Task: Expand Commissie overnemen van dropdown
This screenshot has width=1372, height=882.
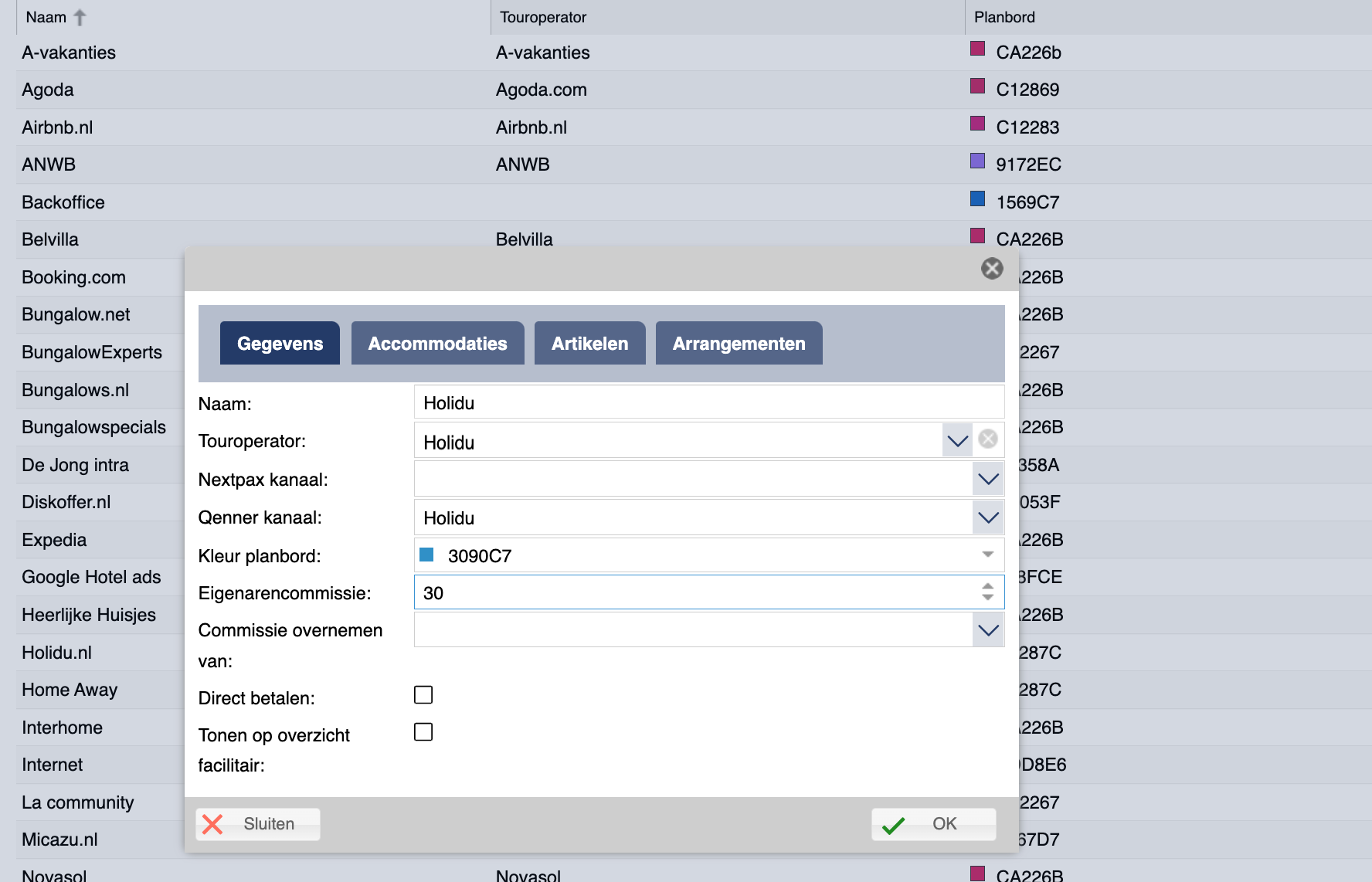Action: pyautogui.click(x=989, y=630)
